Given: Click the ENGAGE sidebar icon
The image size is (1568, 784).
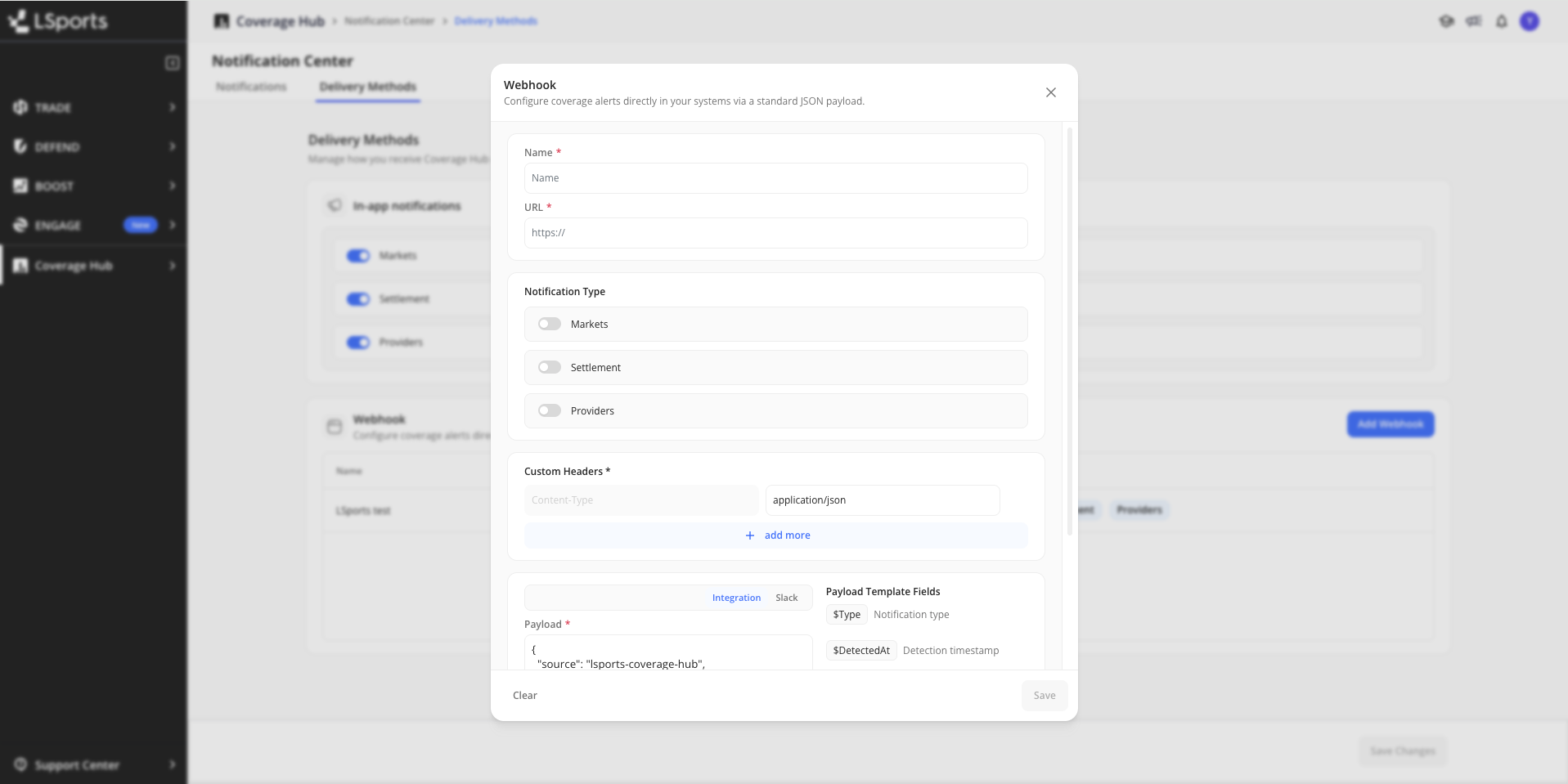Looking at the screenshot, I should pyautogui.click(x=20, y=225).
